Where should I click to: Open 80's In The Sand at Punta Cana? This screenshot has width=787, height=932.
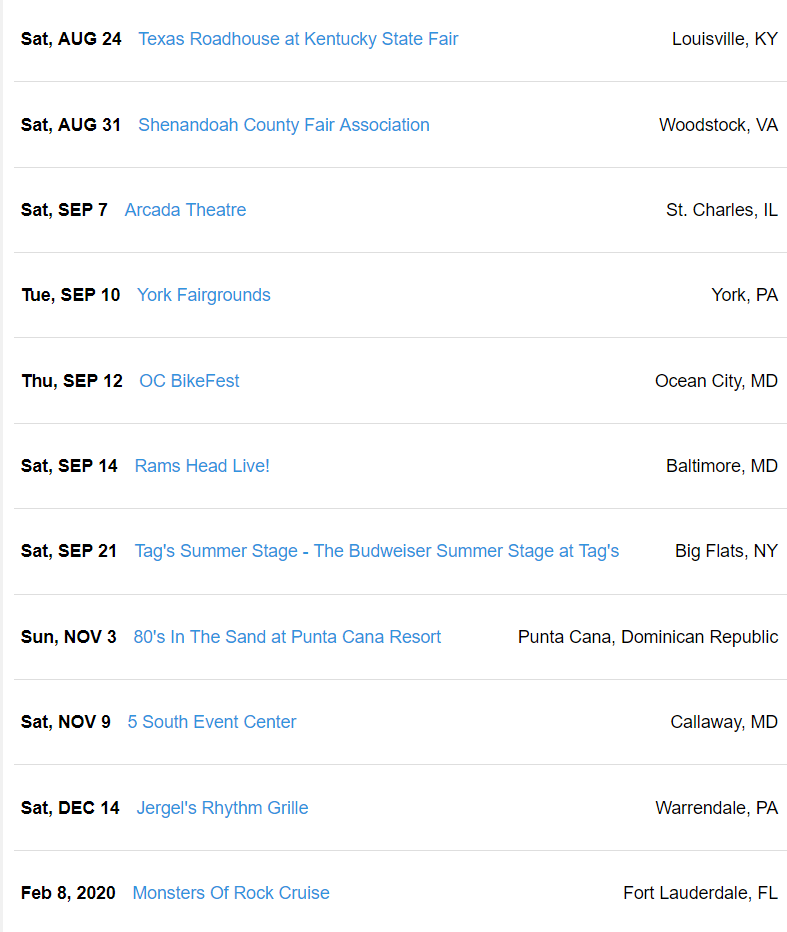point(287,637)
